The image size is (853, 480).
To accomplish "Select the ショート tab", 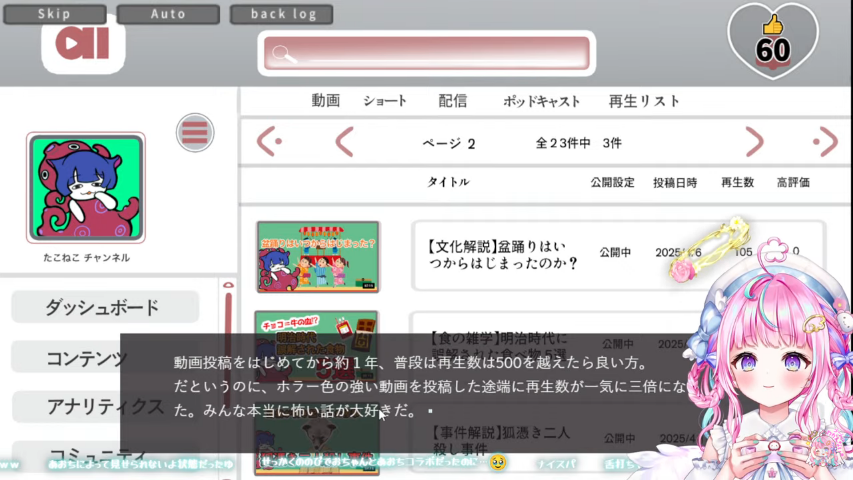I will click(385, 101).
